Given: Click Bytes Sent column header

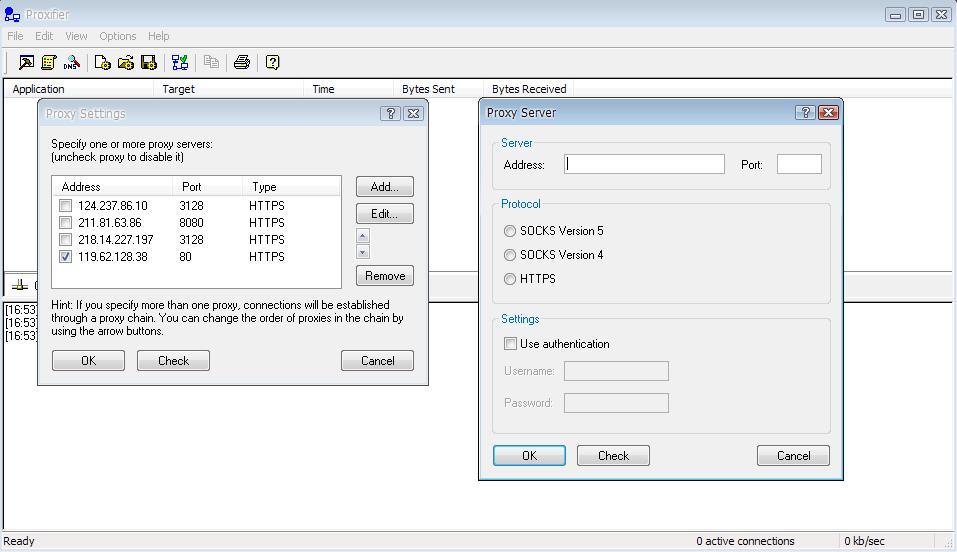Looking at the screenshot, I should (438, 89).
